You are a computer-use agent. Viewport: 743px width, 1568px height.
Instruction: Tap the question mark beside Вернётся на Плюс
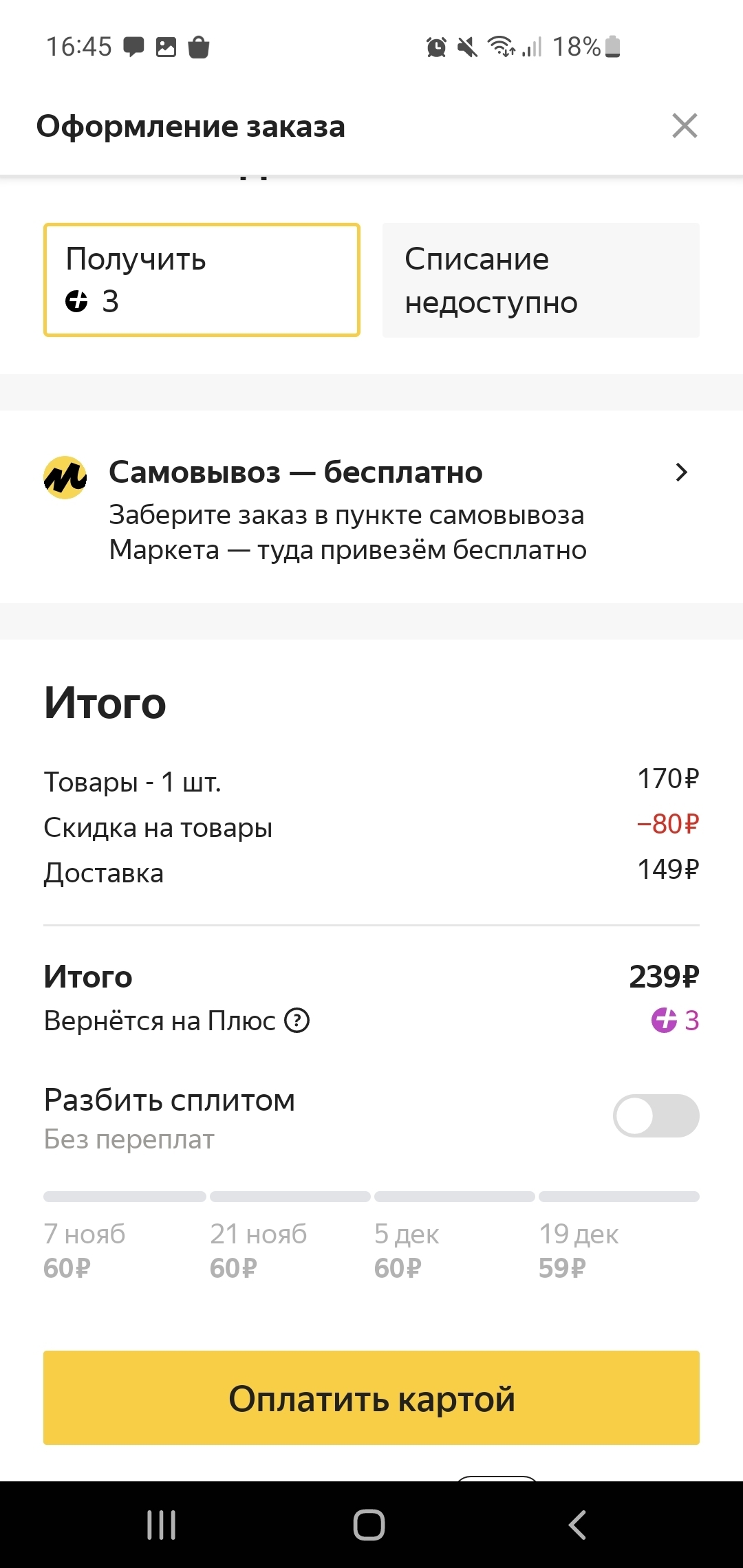click(x=297, y=1021)
